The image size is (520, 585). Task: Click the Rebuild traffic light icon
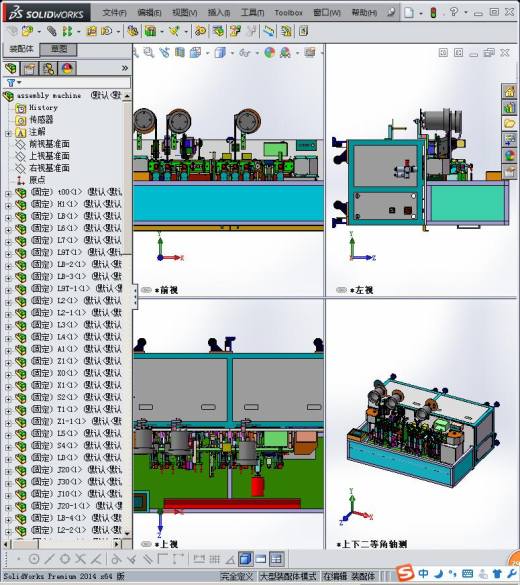point(433,13)
